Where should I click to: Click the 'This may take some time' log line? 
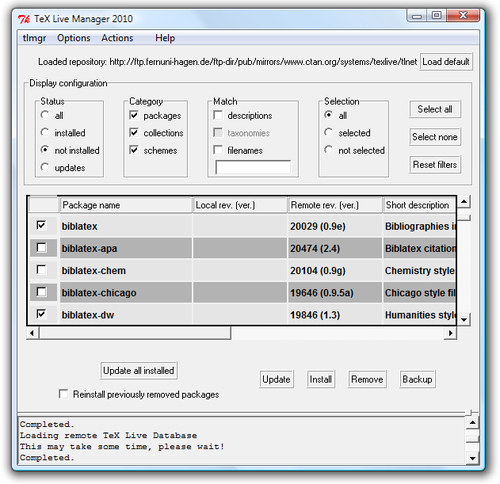click(x=122, y=447)
